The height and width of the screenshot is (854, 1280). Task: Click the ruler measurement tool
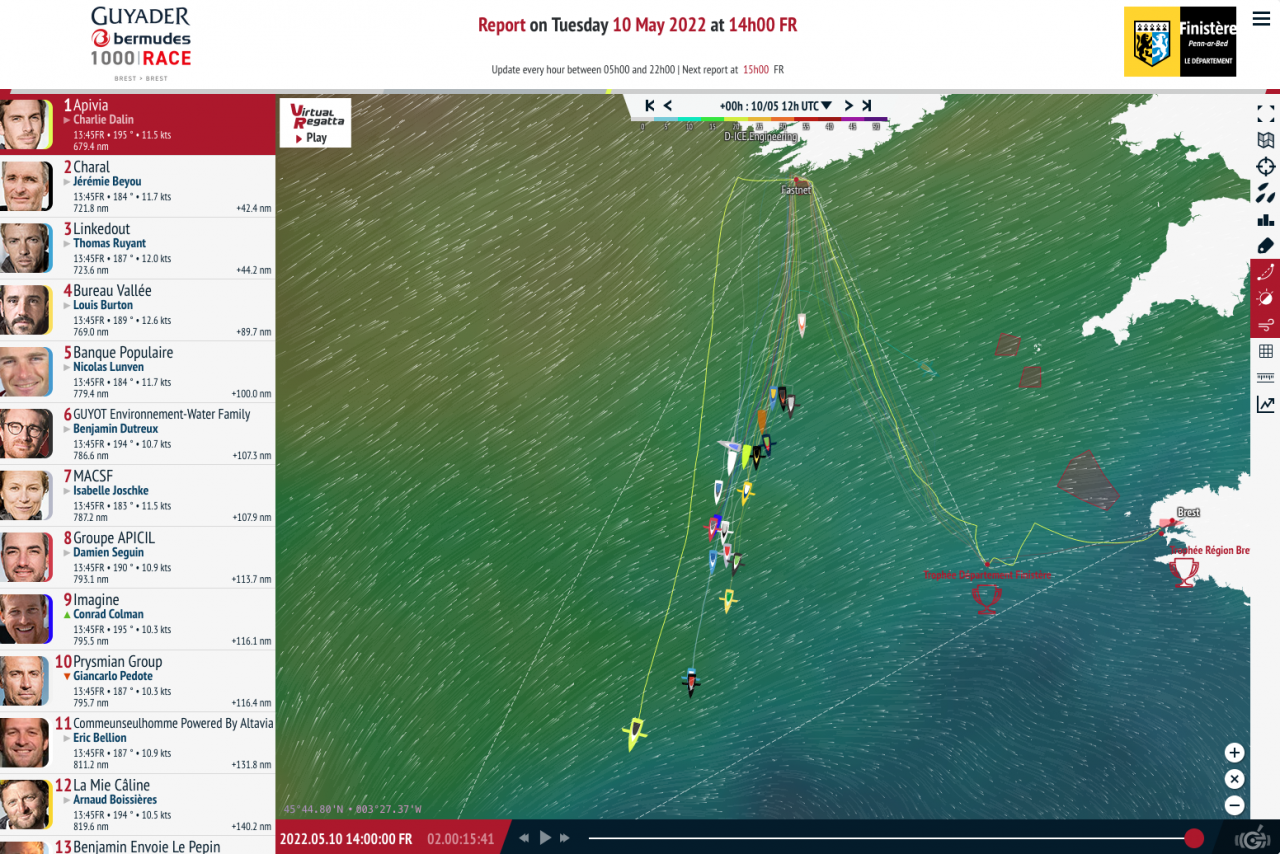1265,377
